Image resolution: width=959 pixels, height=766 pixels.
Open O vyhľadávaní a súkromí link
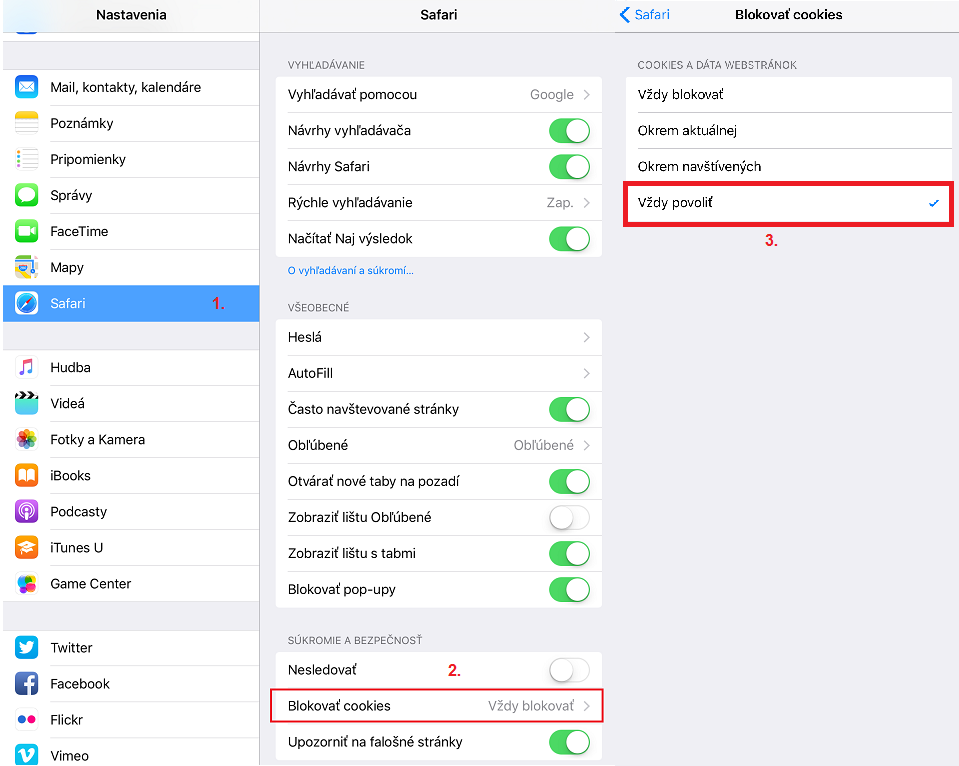(350, 270)
